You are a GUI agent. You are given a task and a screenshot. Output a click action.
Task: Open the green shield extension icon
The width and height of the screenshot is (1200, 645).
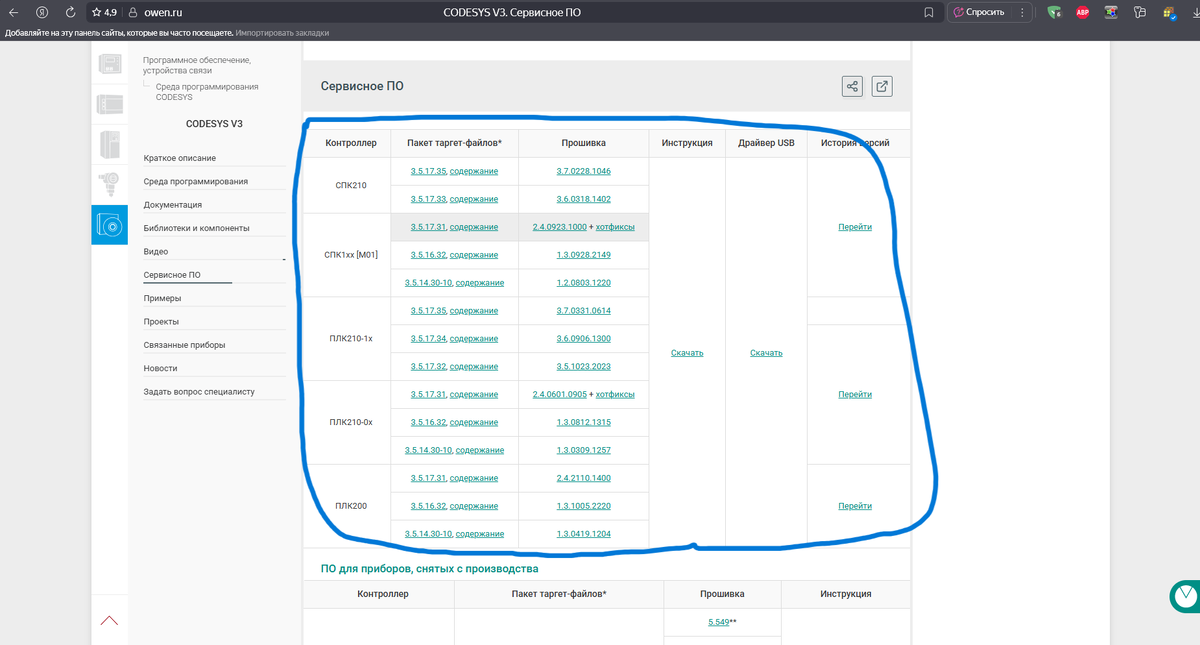coord(1054,13)
